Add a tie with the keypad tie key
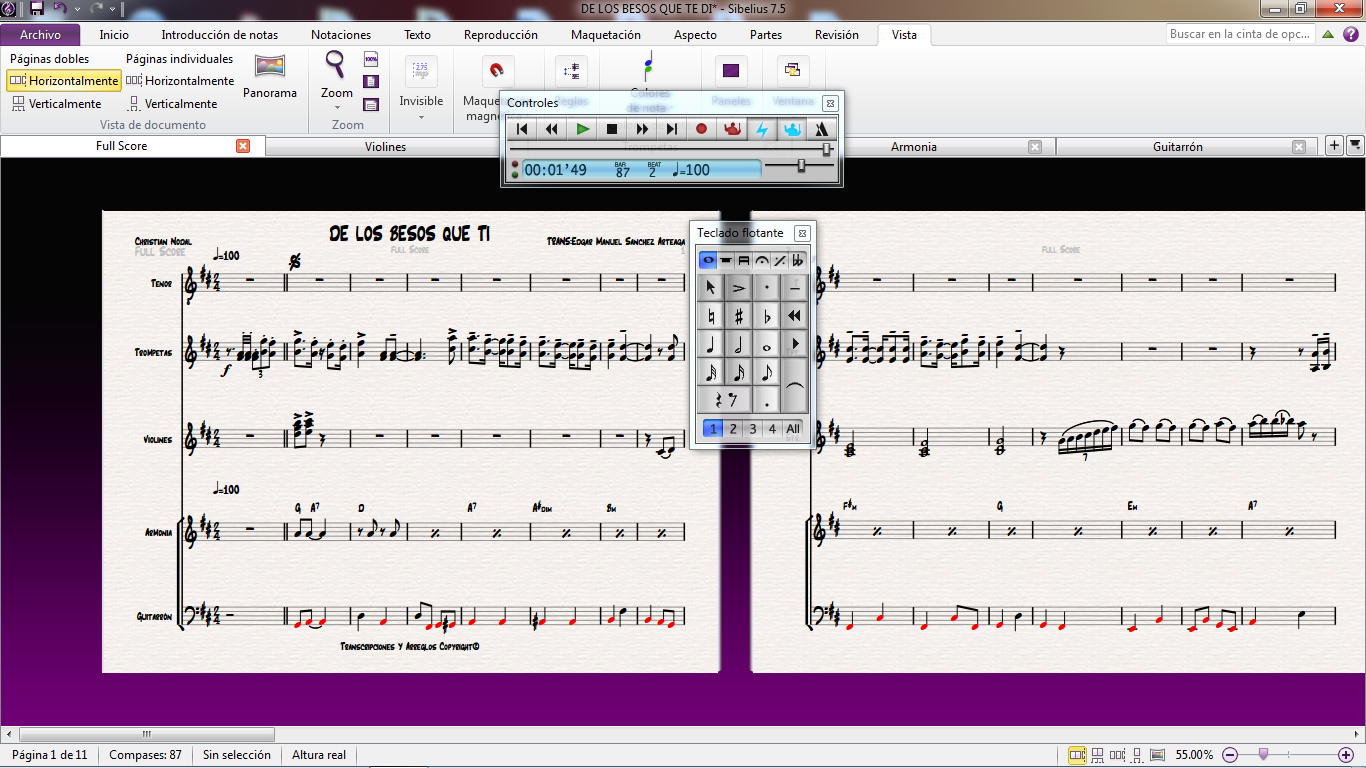Image resolution: width=1366 pixels, height=768 pixels. click(794, 388)
